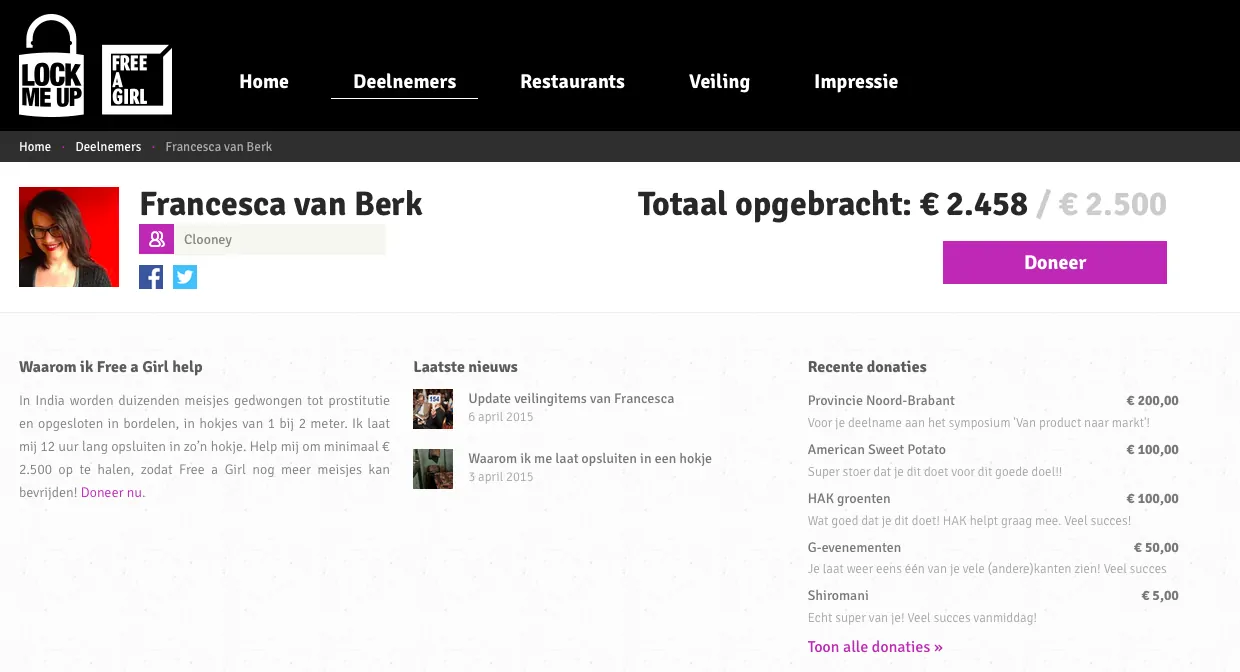Viewport: 1240px width, 672px height.
Task: Go to the Restaurants menu item
Action: coord(572,82)
